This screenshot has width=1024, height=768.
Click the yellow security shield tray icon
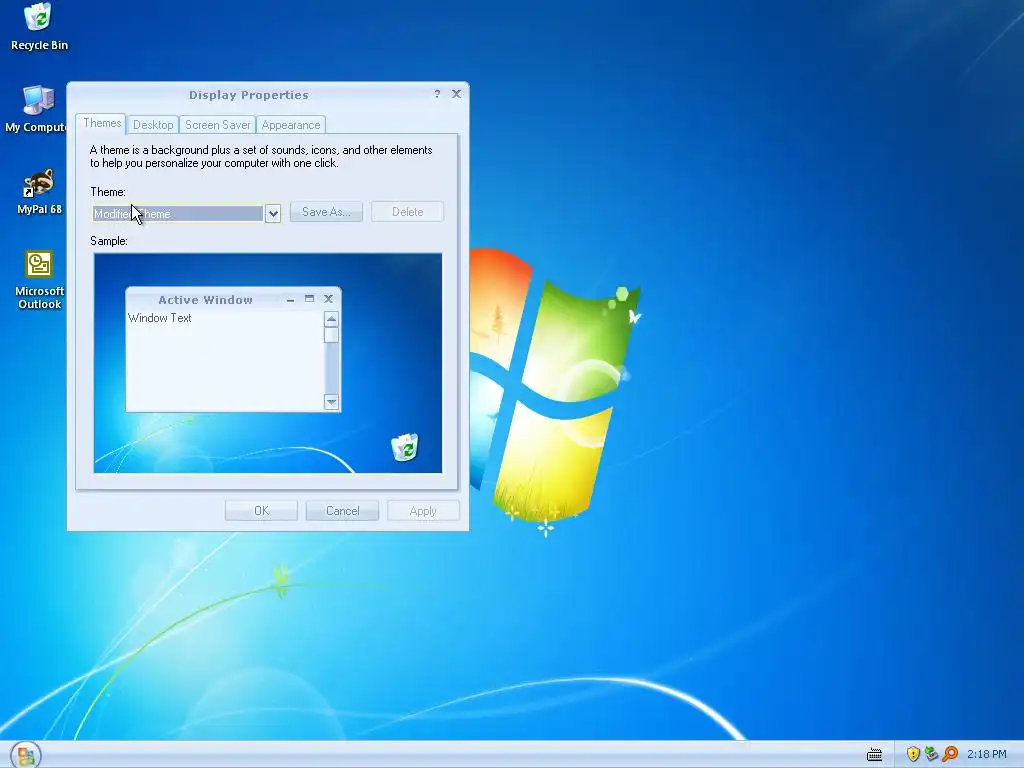pyautogui.click(x=913, y=754)
